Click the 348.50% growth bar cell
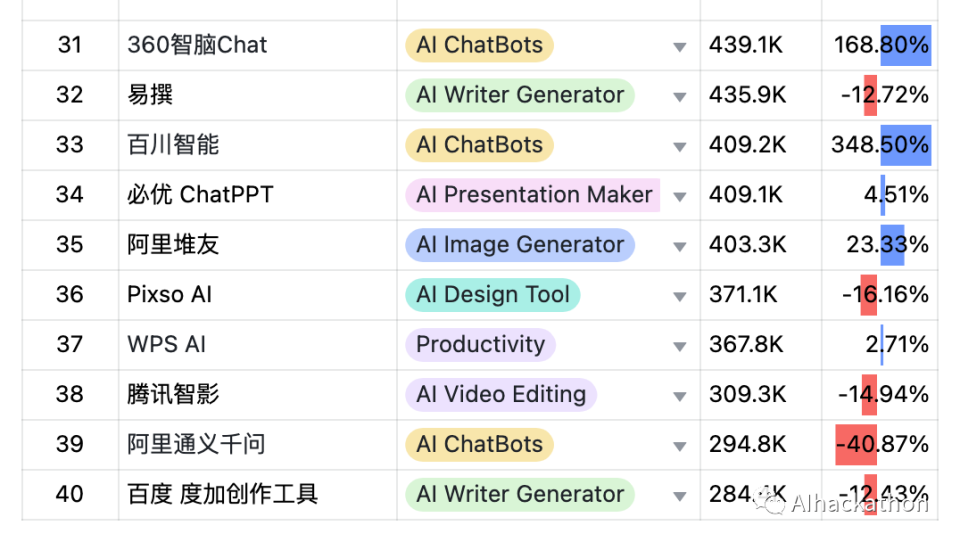 880,145
